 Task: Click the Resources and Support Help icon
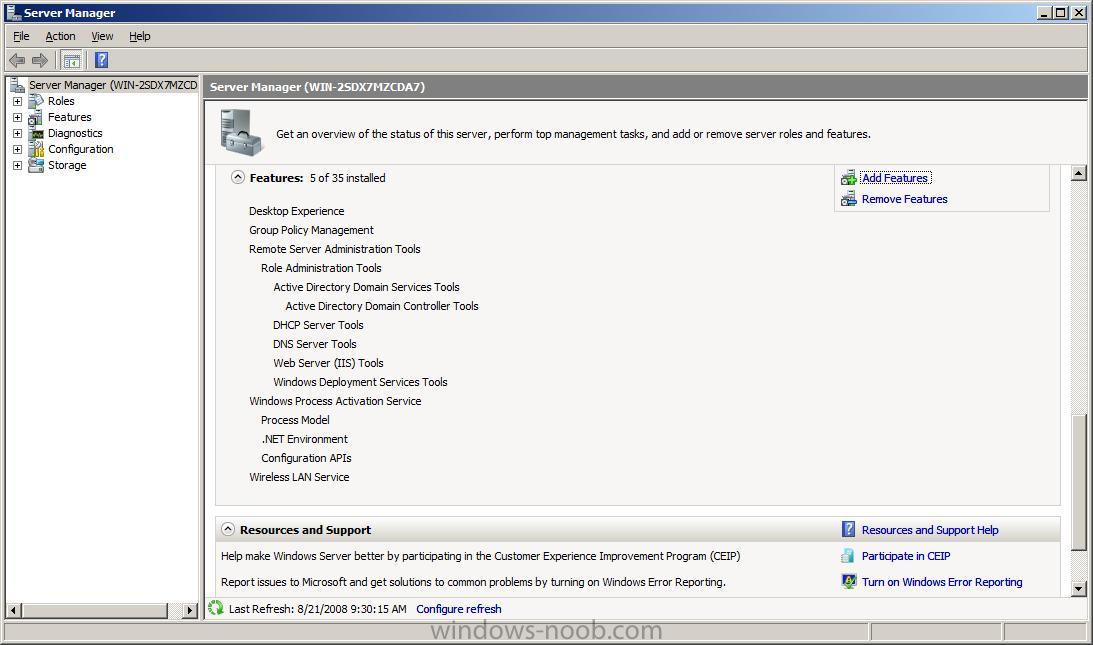pyautogui.click(x=848, y=530)
